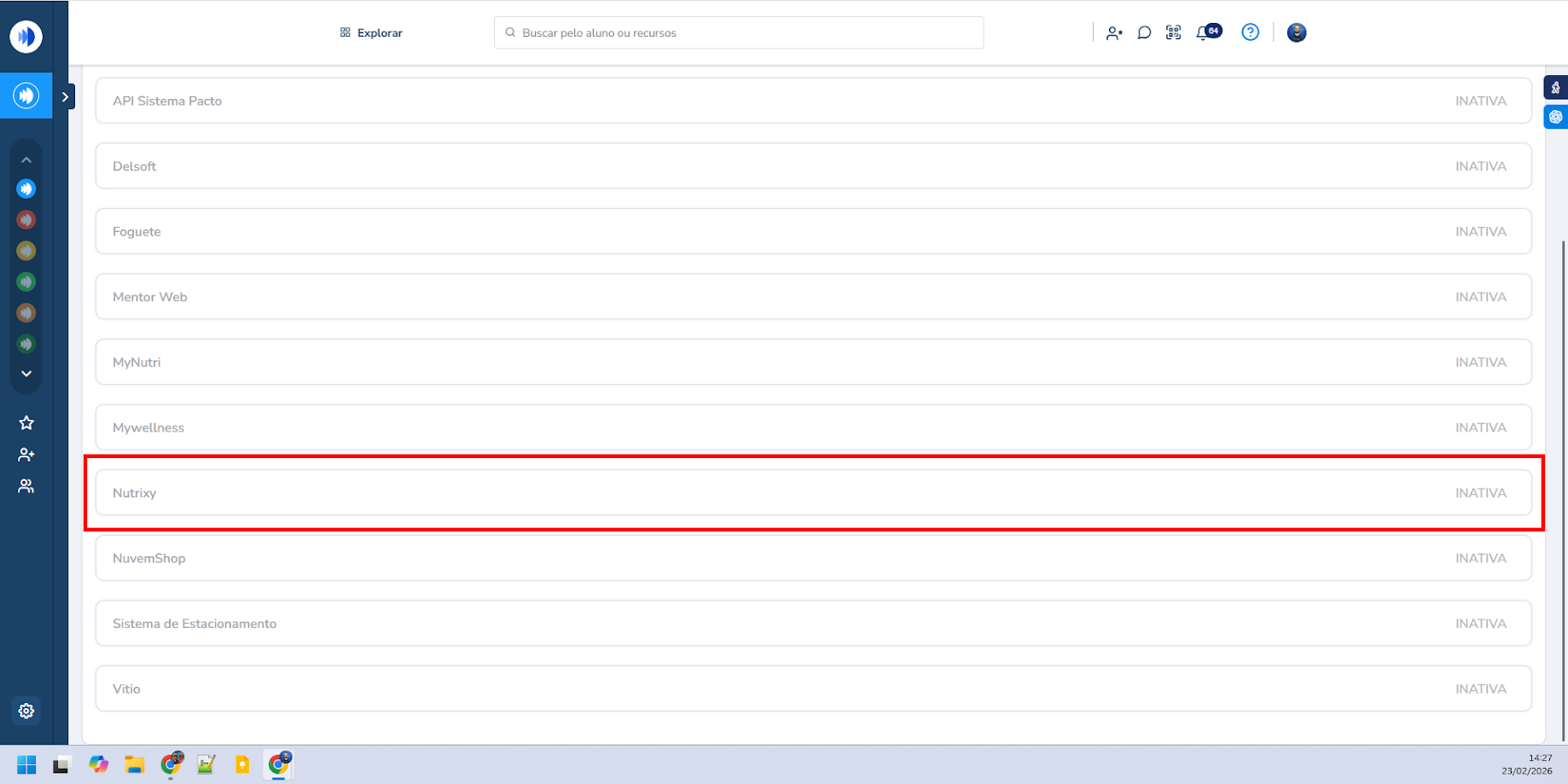Select the API Sistema Pacto integration
The image size is (1568, 784).
click(x=813, y=101)
